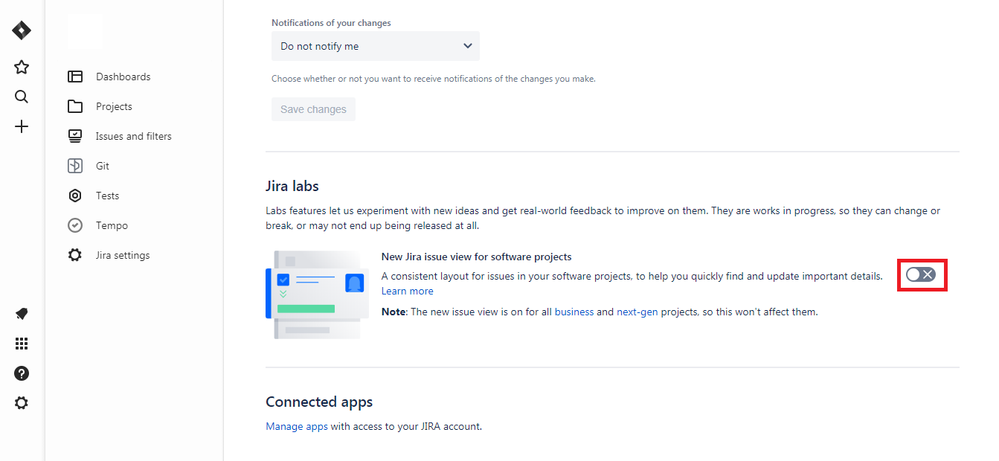Click the Git icon in sidebar
The height and width of the screenshot is (461, 999).
(x=75, y=166)
